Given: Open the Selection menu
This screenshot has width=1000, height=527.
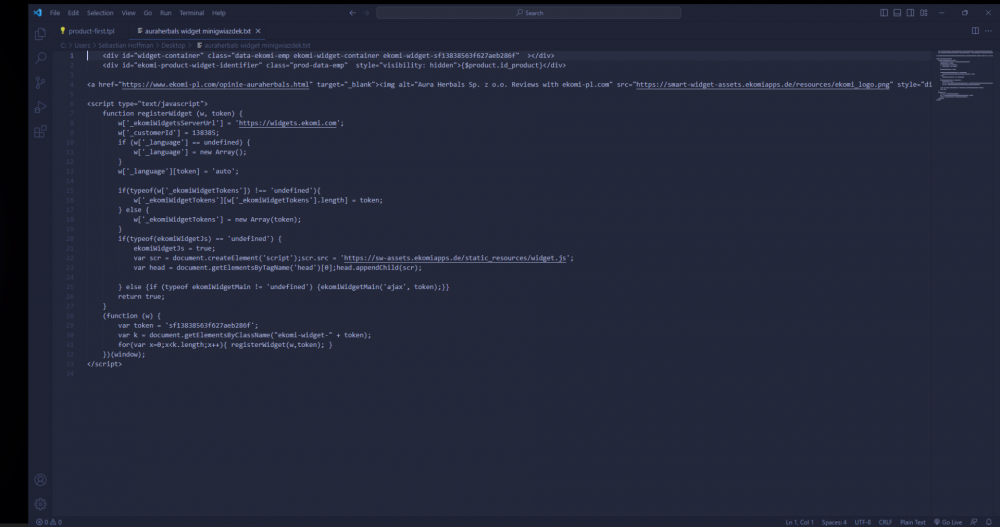Looking at the screenshot, I should (x=100, y=13).
